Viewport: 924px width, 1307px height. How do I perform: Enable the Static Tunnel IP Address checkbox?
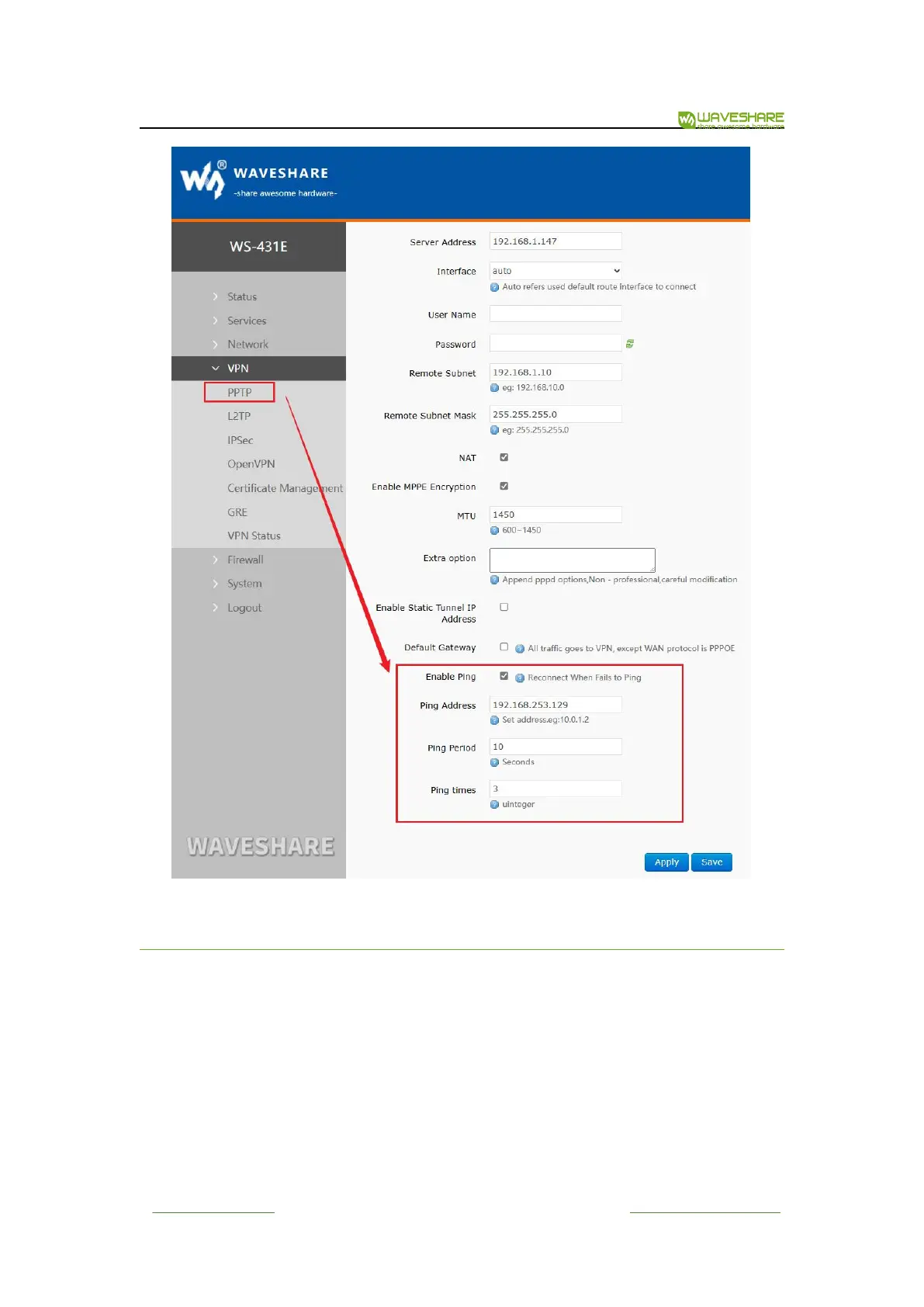point(504,608)
